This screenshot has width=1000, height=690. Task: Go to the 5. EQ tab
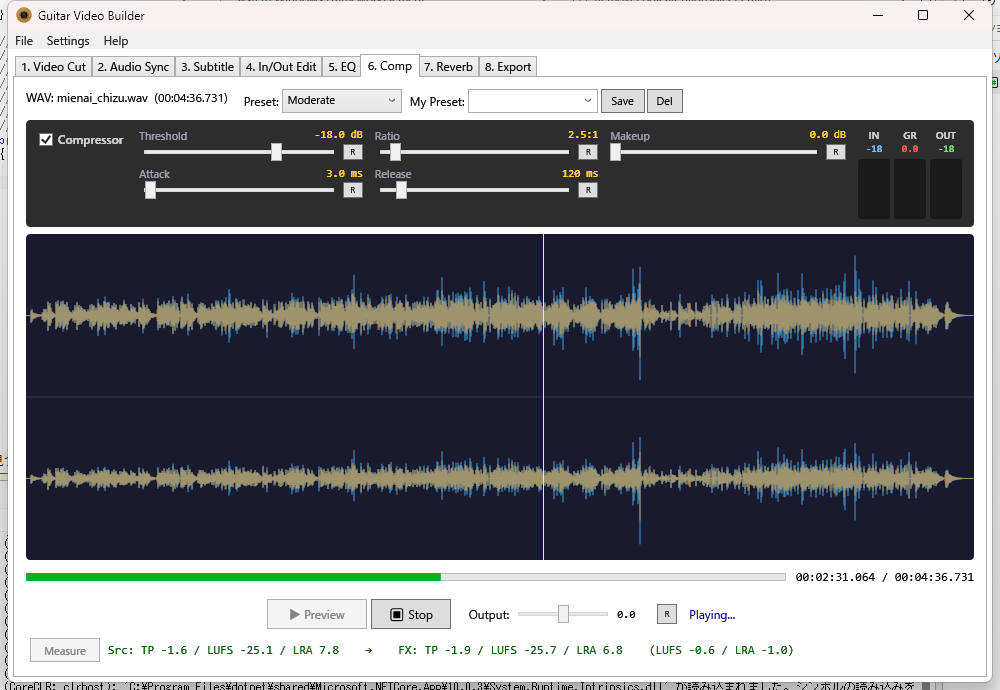tap(341, 67)
